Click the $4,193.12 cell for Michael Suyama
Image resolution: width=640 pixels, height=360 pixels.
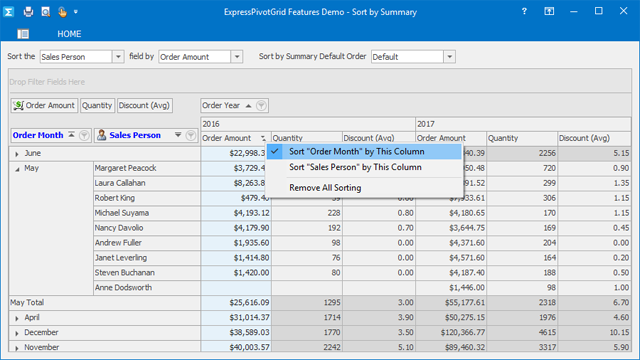click(236, 213)
